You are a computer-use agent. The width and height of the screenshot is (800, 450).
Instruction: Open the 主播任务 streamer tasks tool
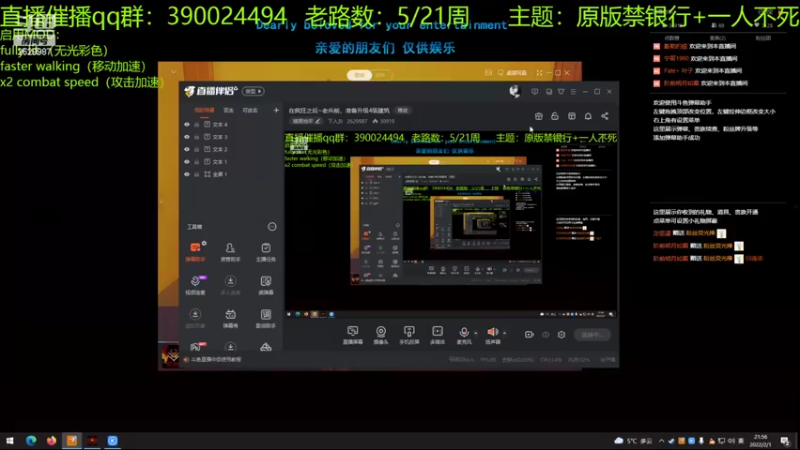pyautogui.click(x=266, y=252)
